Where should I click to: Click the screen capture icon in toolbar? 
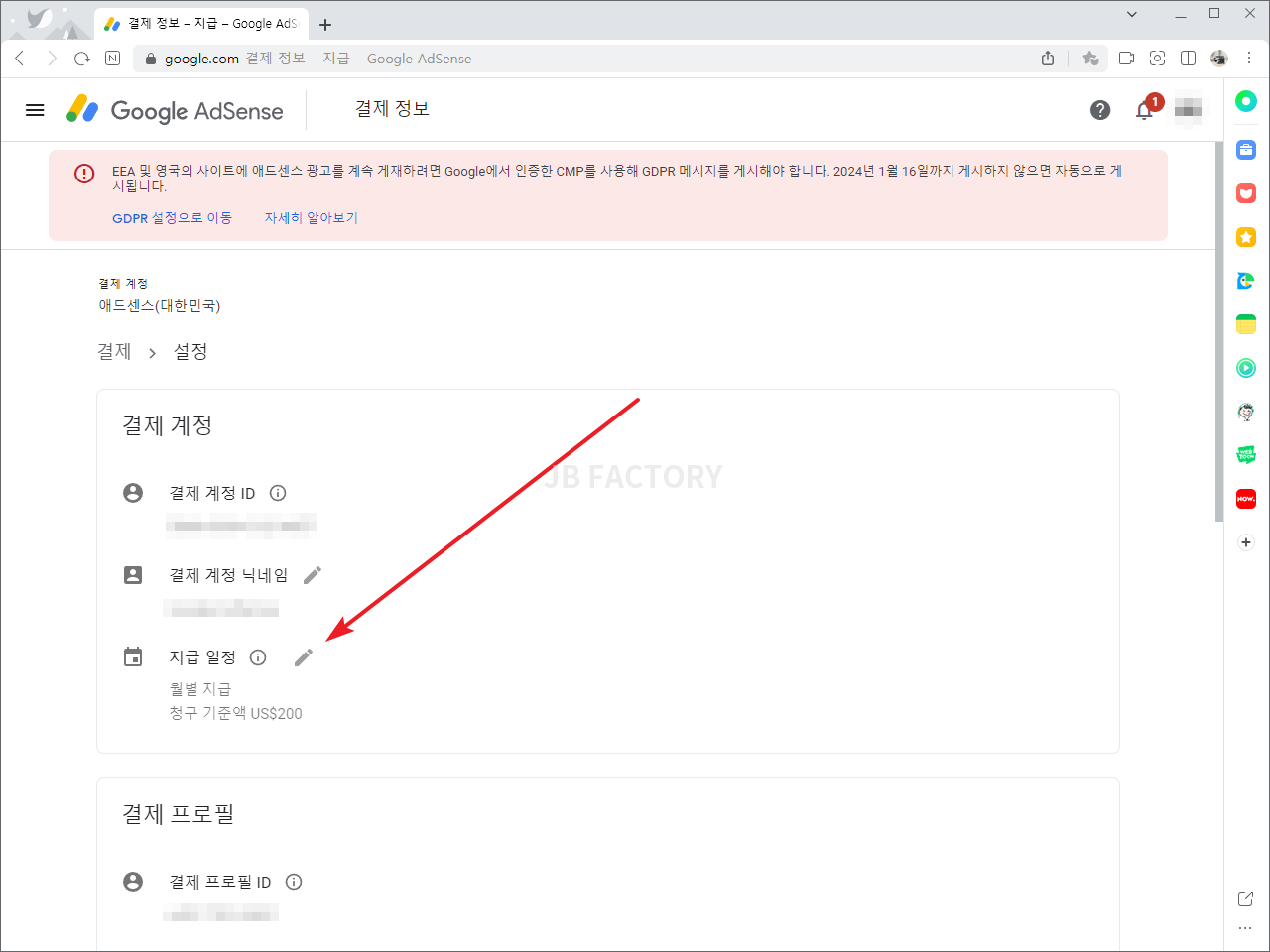1157,59
